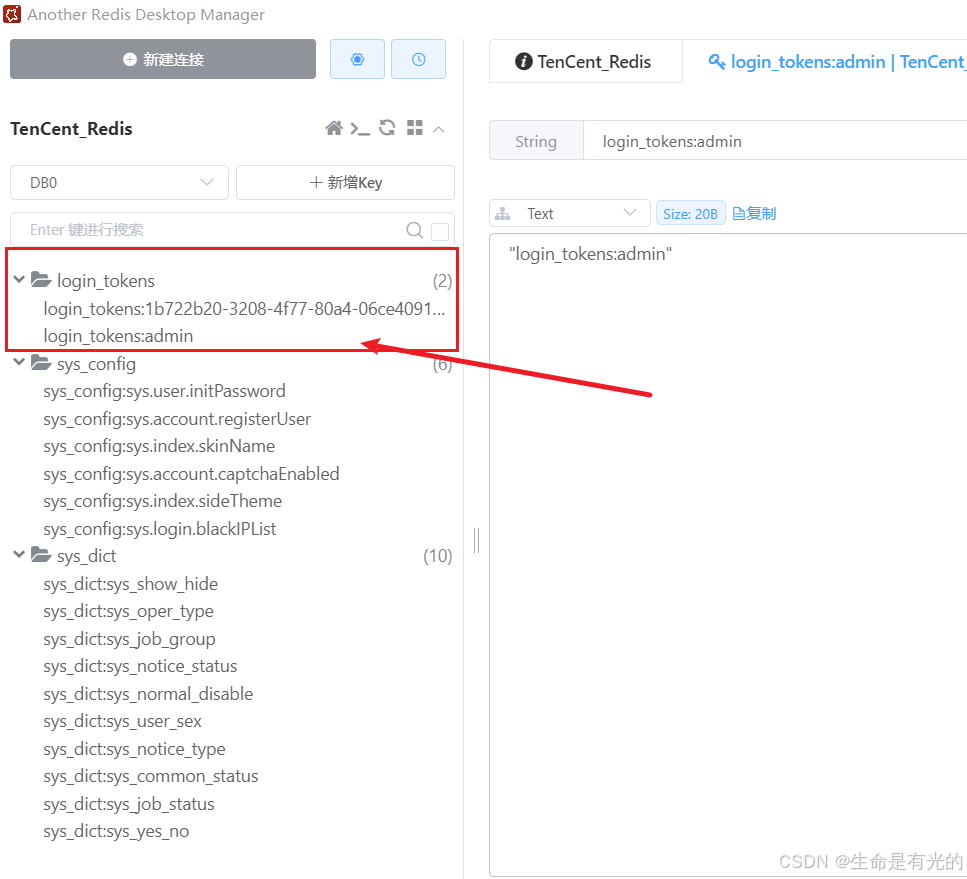Image resolution: width=967 pixels, height=879 pixels.
Task: Open sys_config:sys.account.captchaEnabled key
Action: [x=191, y=474]
